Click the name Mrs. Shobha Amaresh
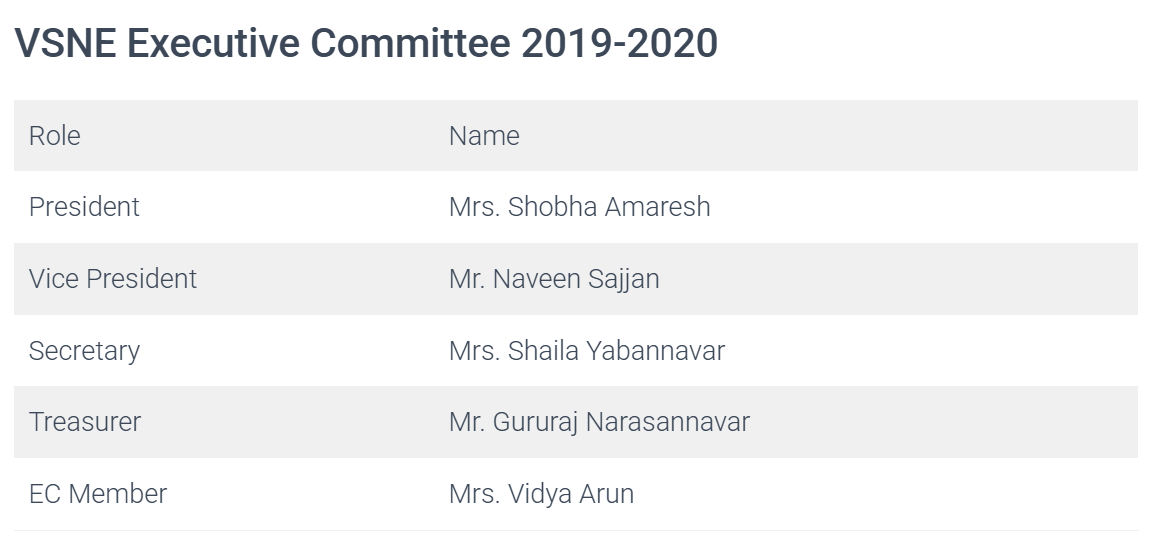The width and height of the screenshot is (1150, 537). [579, 207]
